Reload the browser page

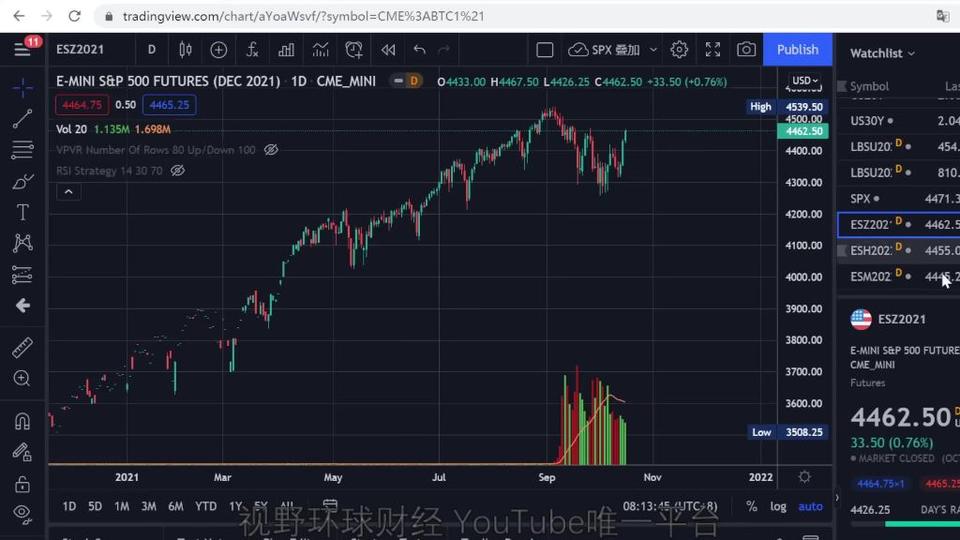point(75,16)
